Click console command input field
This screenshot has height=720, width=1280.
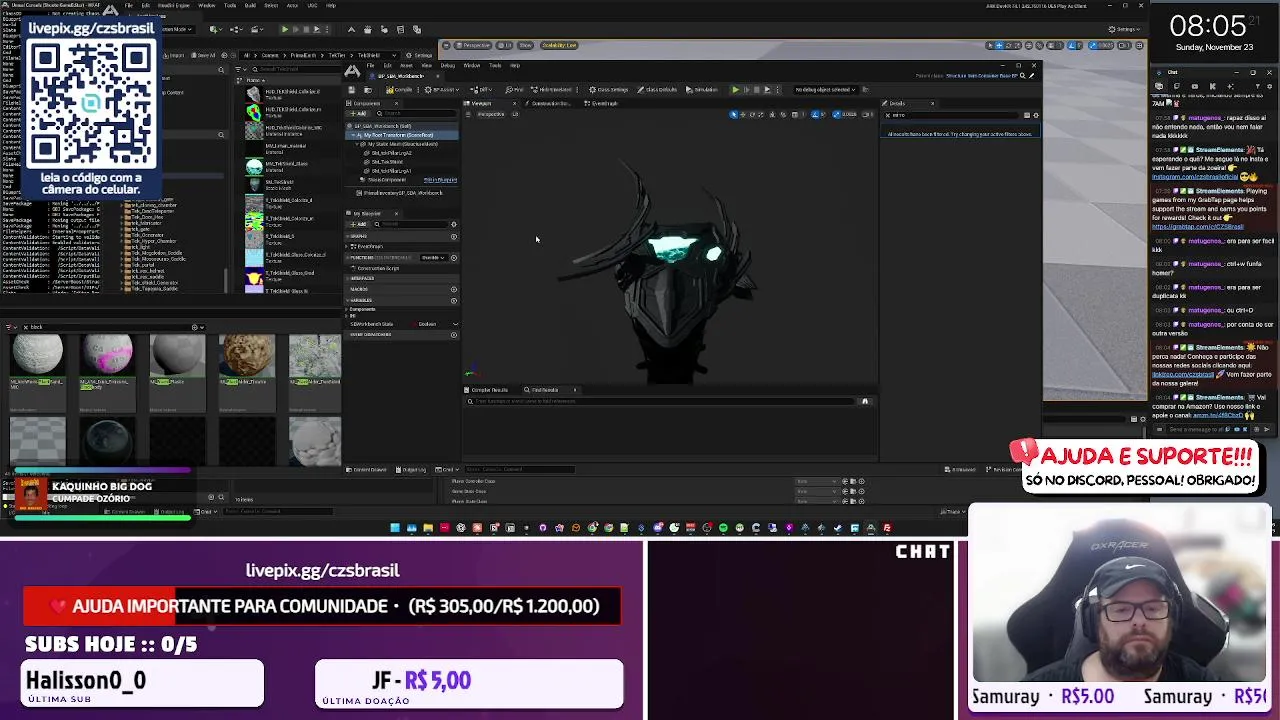tap(520, 469)
